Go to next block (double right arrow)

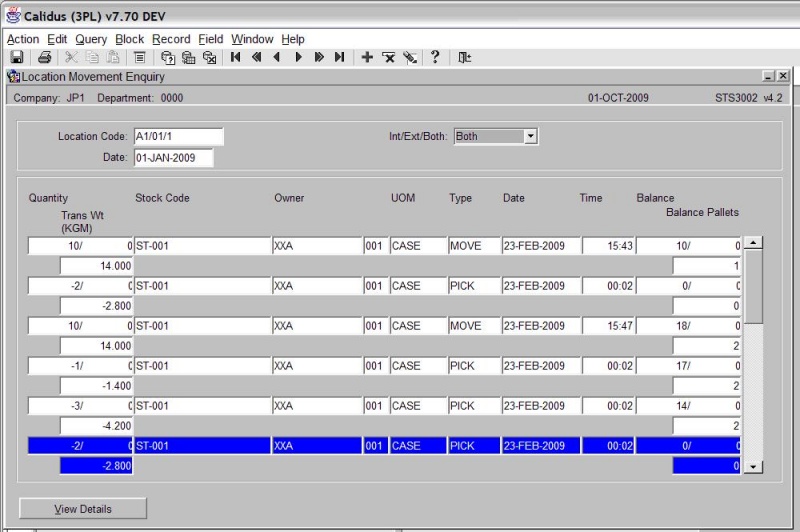pyautogui.click(x=319, y=57)
